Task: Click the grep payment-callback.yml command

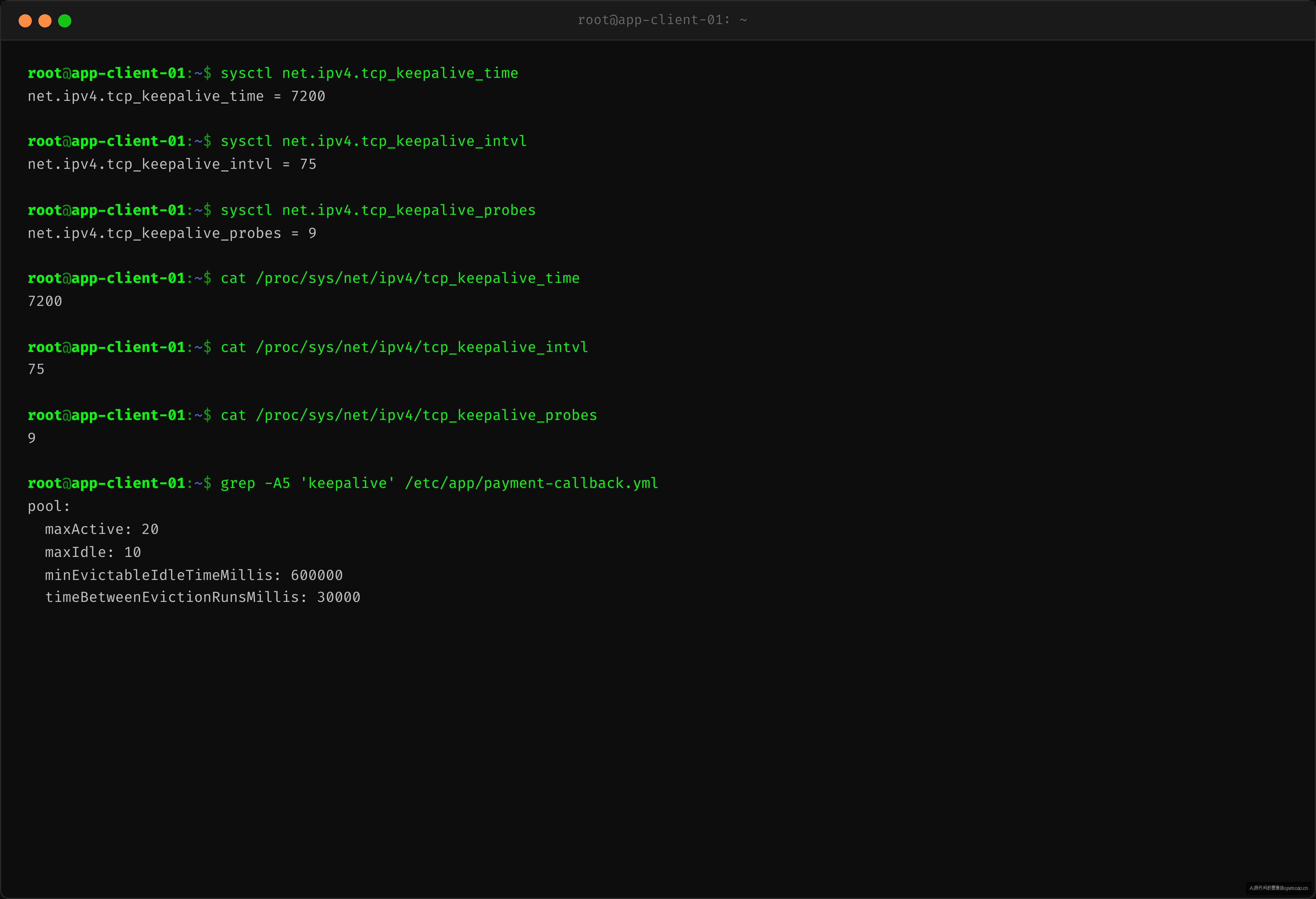Action: point(439,483)
